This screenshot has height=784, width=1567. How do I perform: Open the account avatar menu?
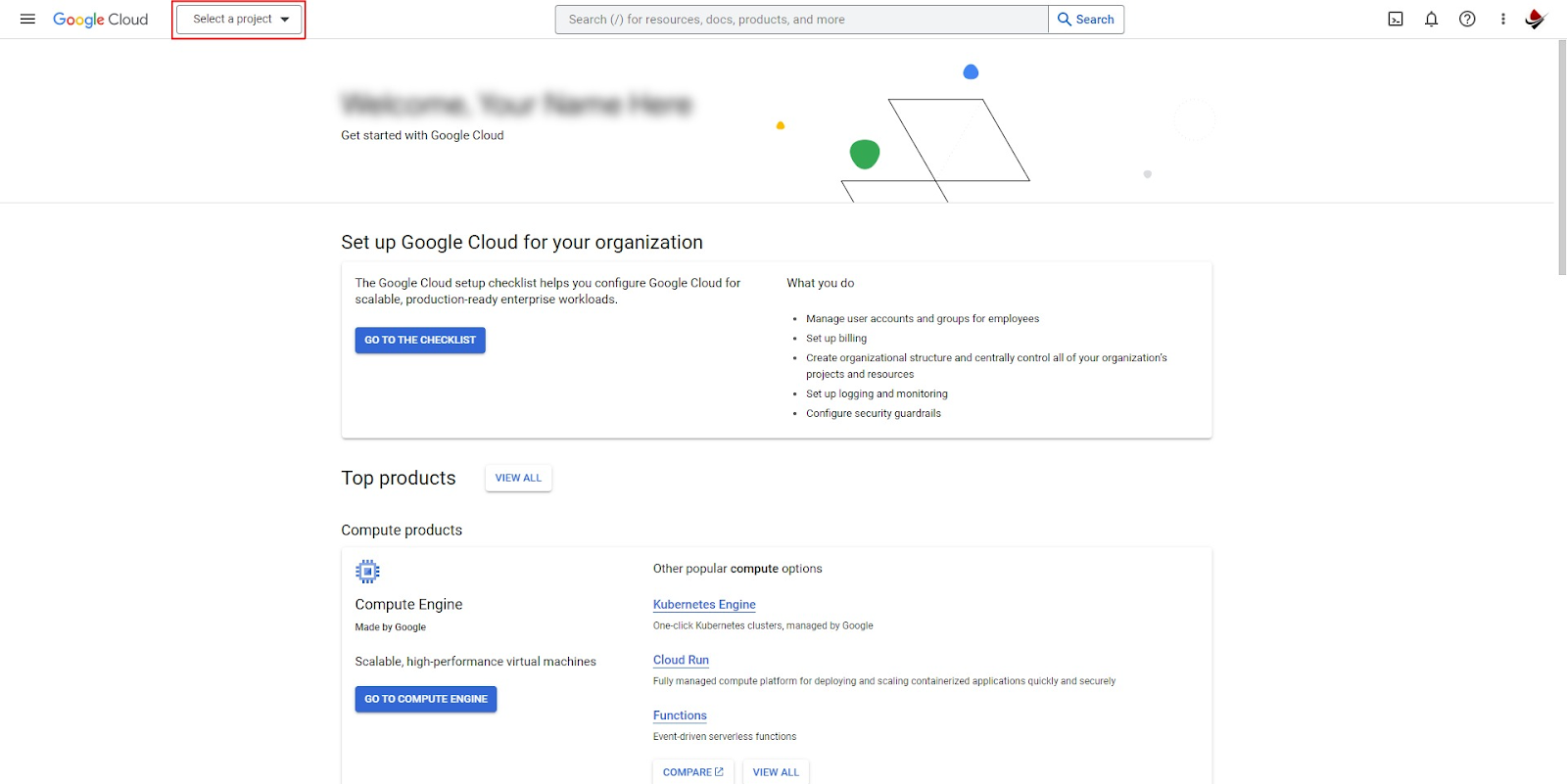[x=1535, y=20]
